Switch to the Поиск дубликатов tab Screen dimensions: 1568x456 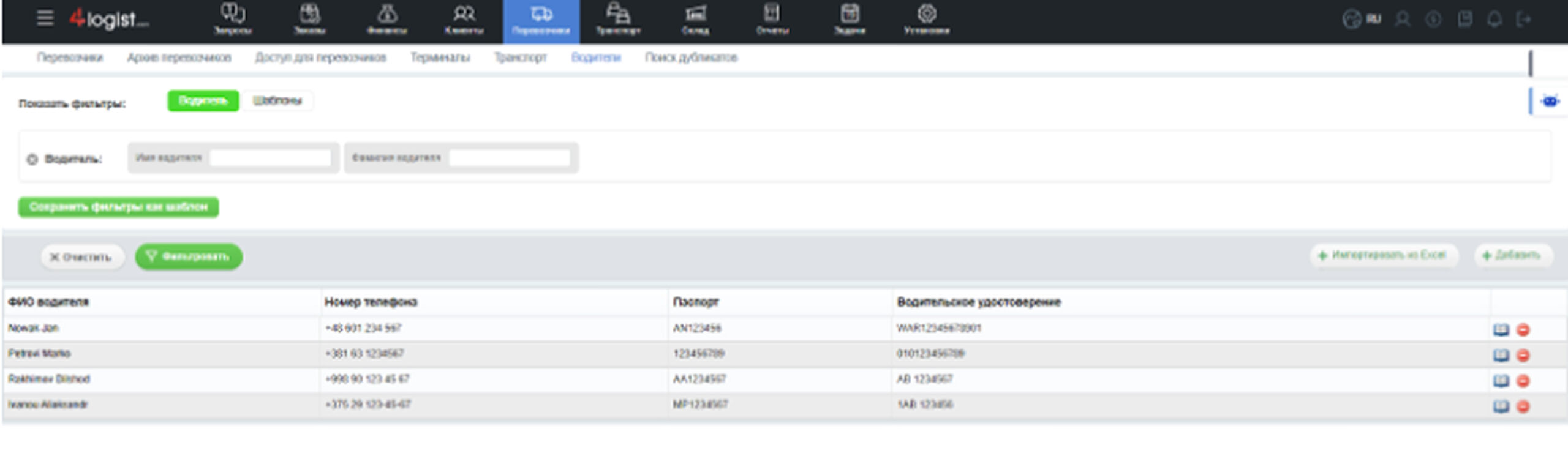[691, 58]
